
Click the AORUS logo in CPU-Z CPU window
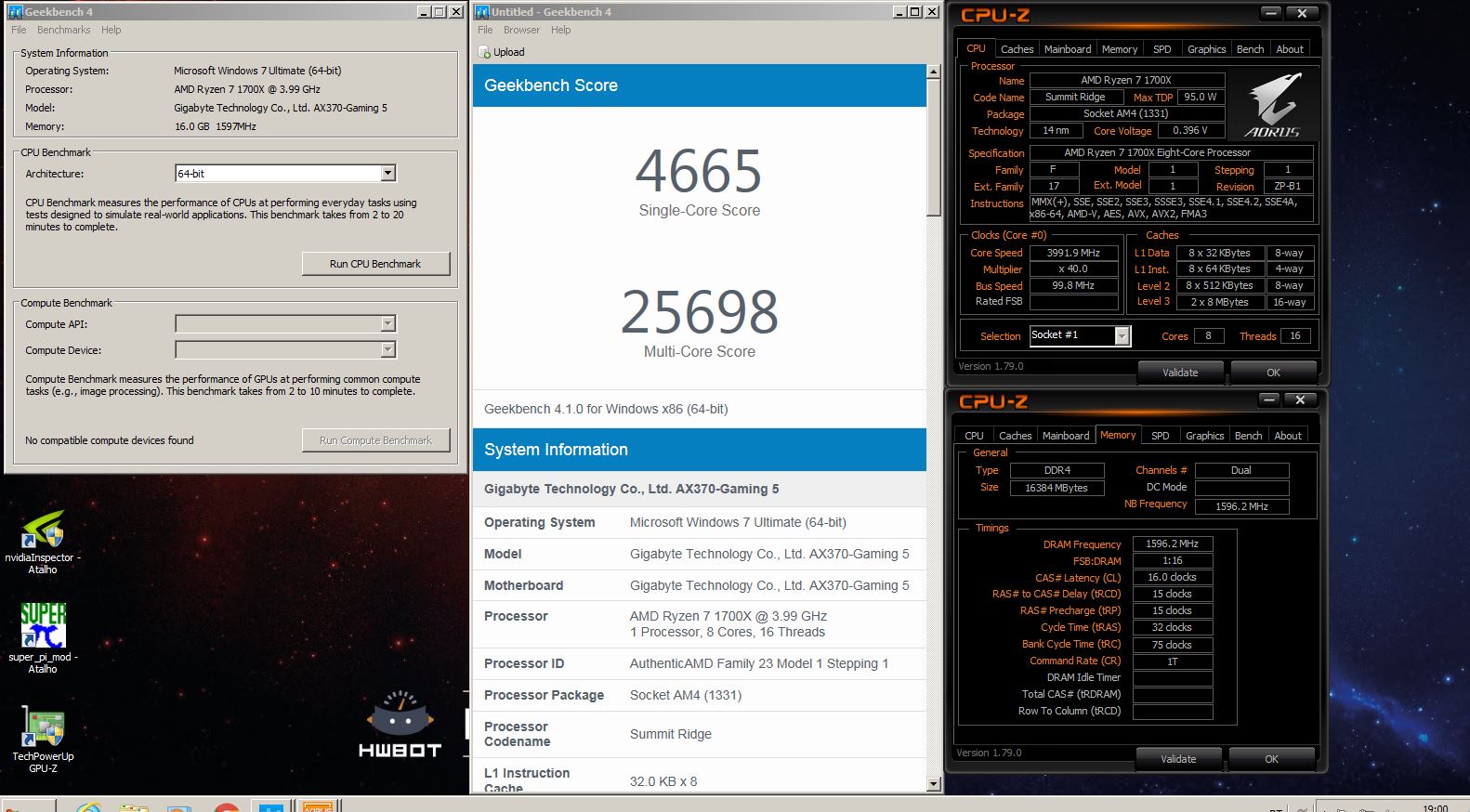(x=1273, y=105)
